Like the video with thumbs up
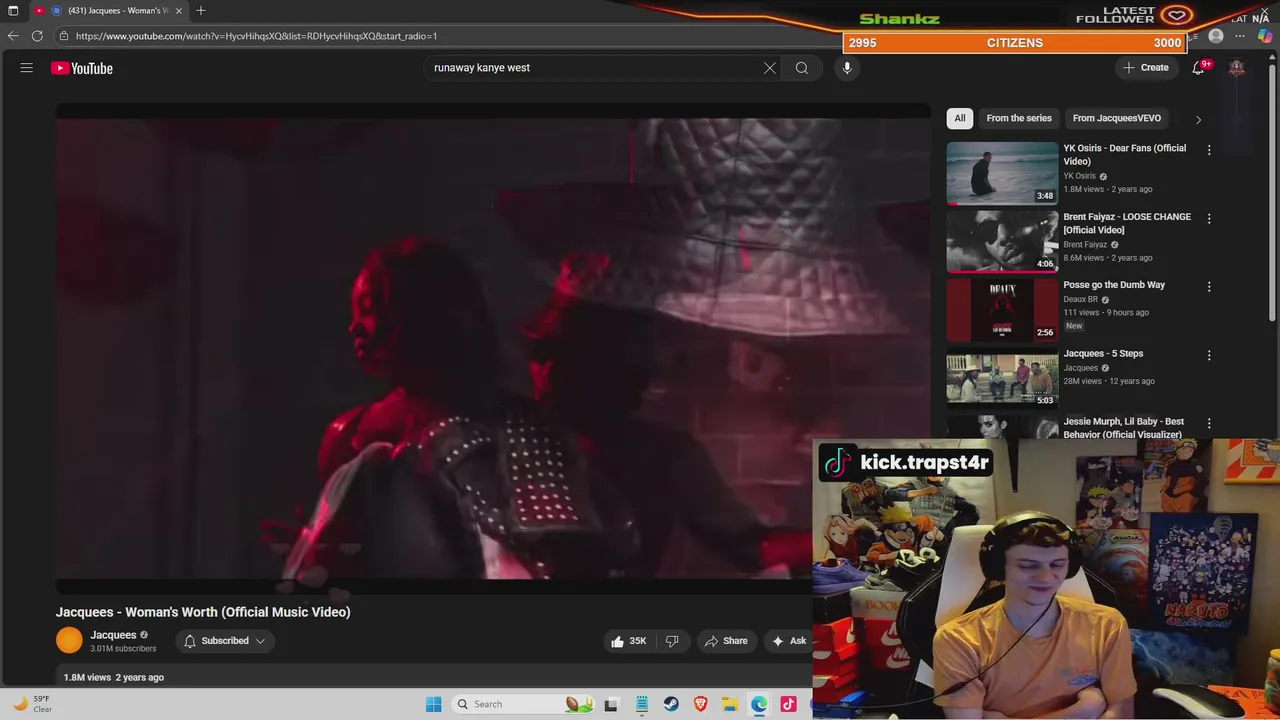The width and height of the screenshot is (1280, 720). (629, 641)
